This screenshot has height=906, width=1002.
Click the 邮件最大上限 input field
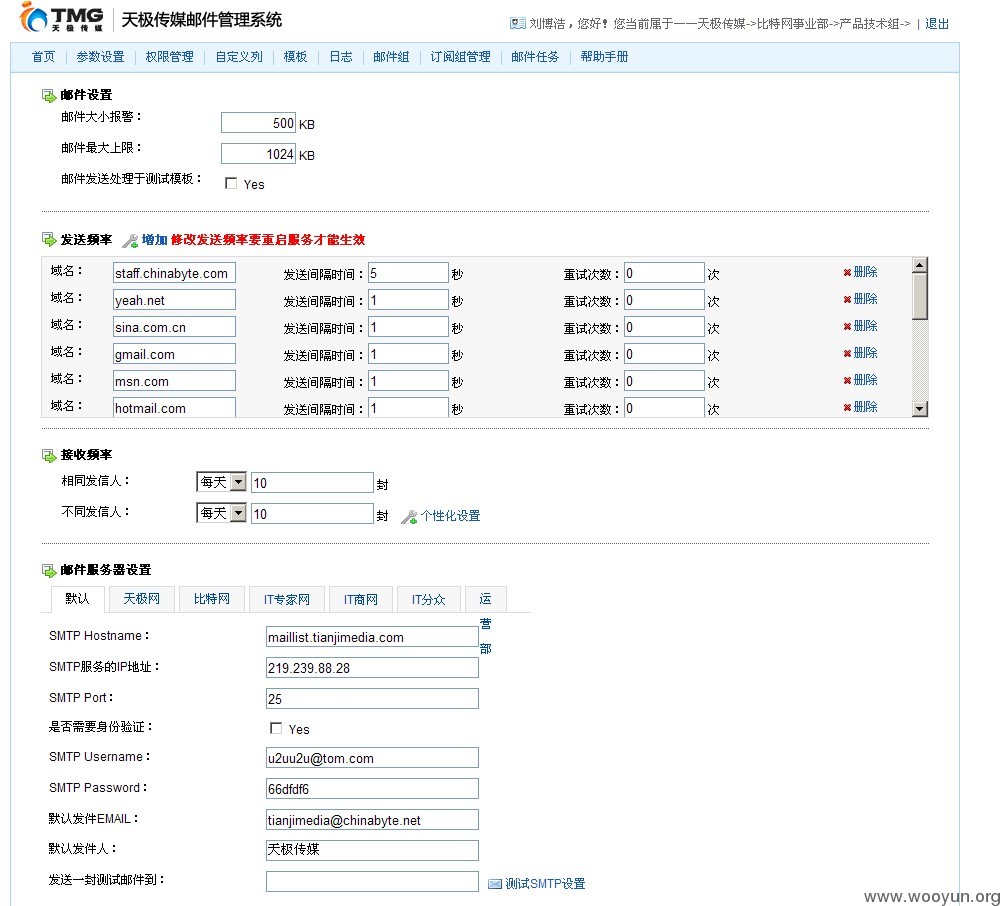coord(258,153)
